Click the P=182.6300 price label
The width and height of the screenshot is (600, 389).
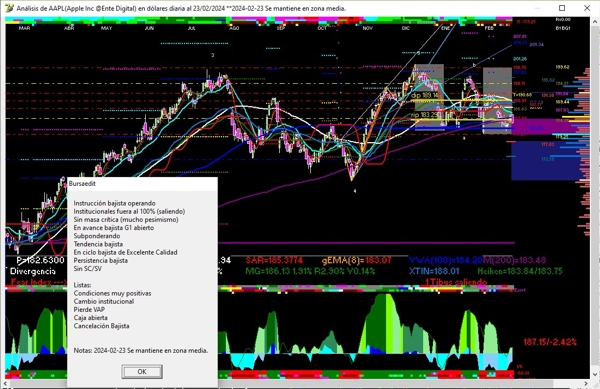[x=41, y=260]
